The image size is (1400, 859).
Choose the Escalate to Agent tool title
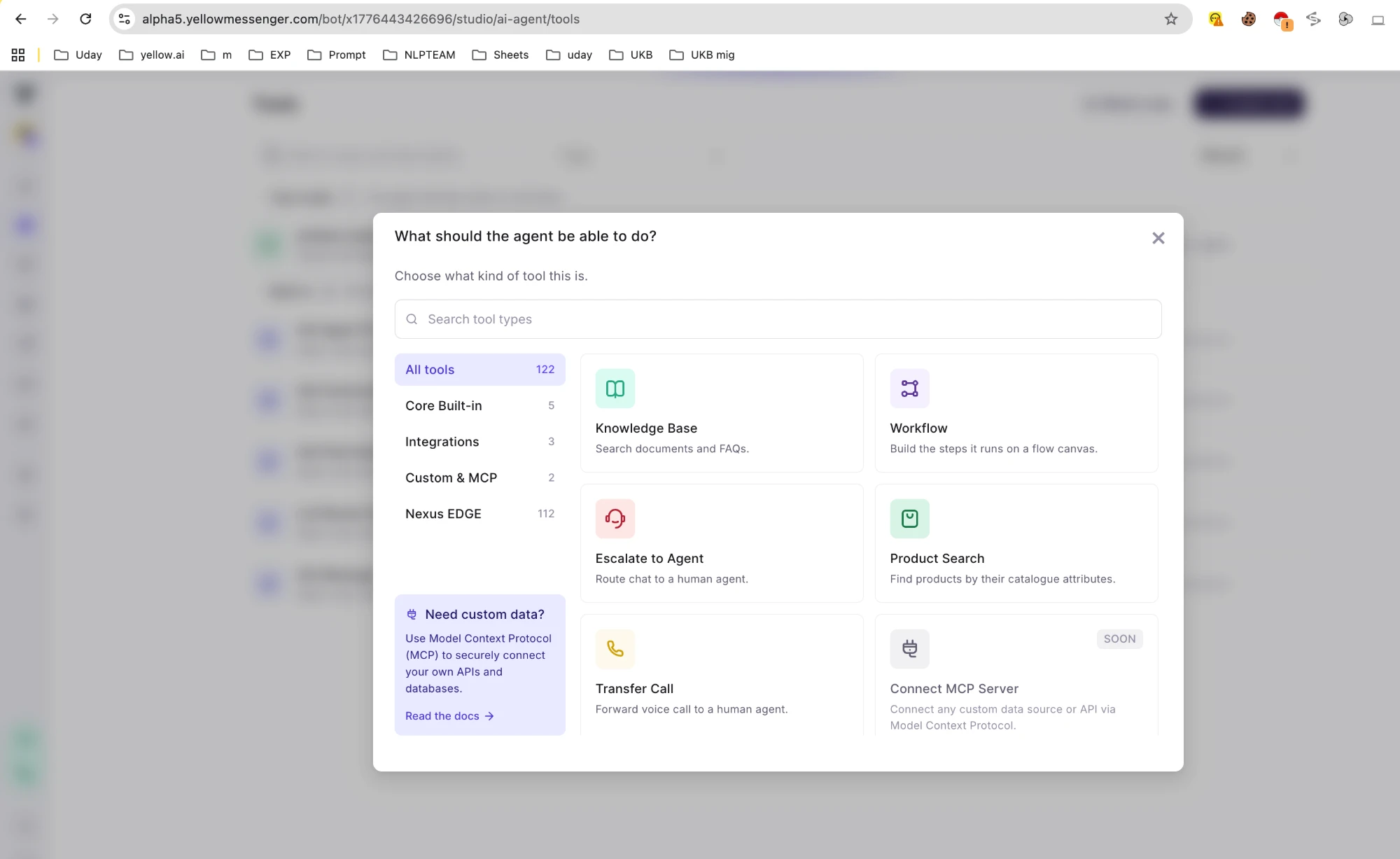click(x=649, y=558)
